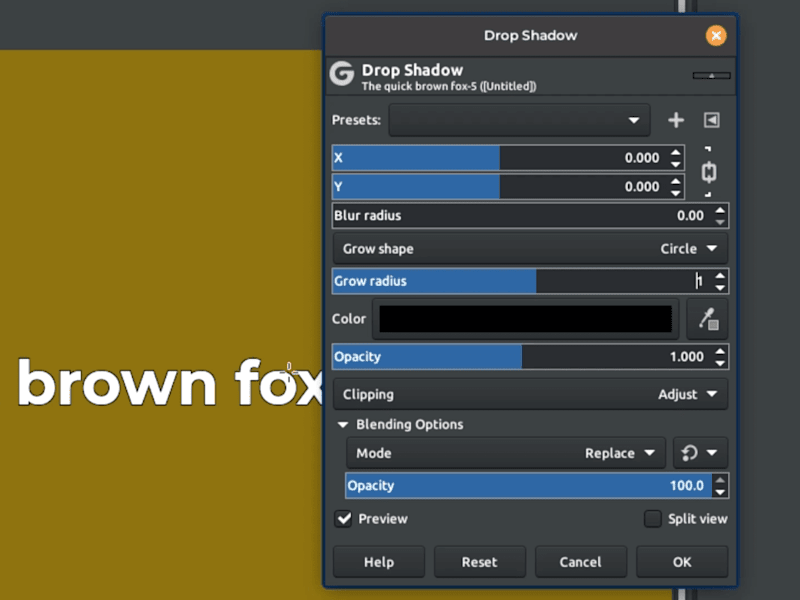Save current settings as named preset plus icon
Image resolution: width=800 pixels, height=600 pixels.
coord(676,120)
